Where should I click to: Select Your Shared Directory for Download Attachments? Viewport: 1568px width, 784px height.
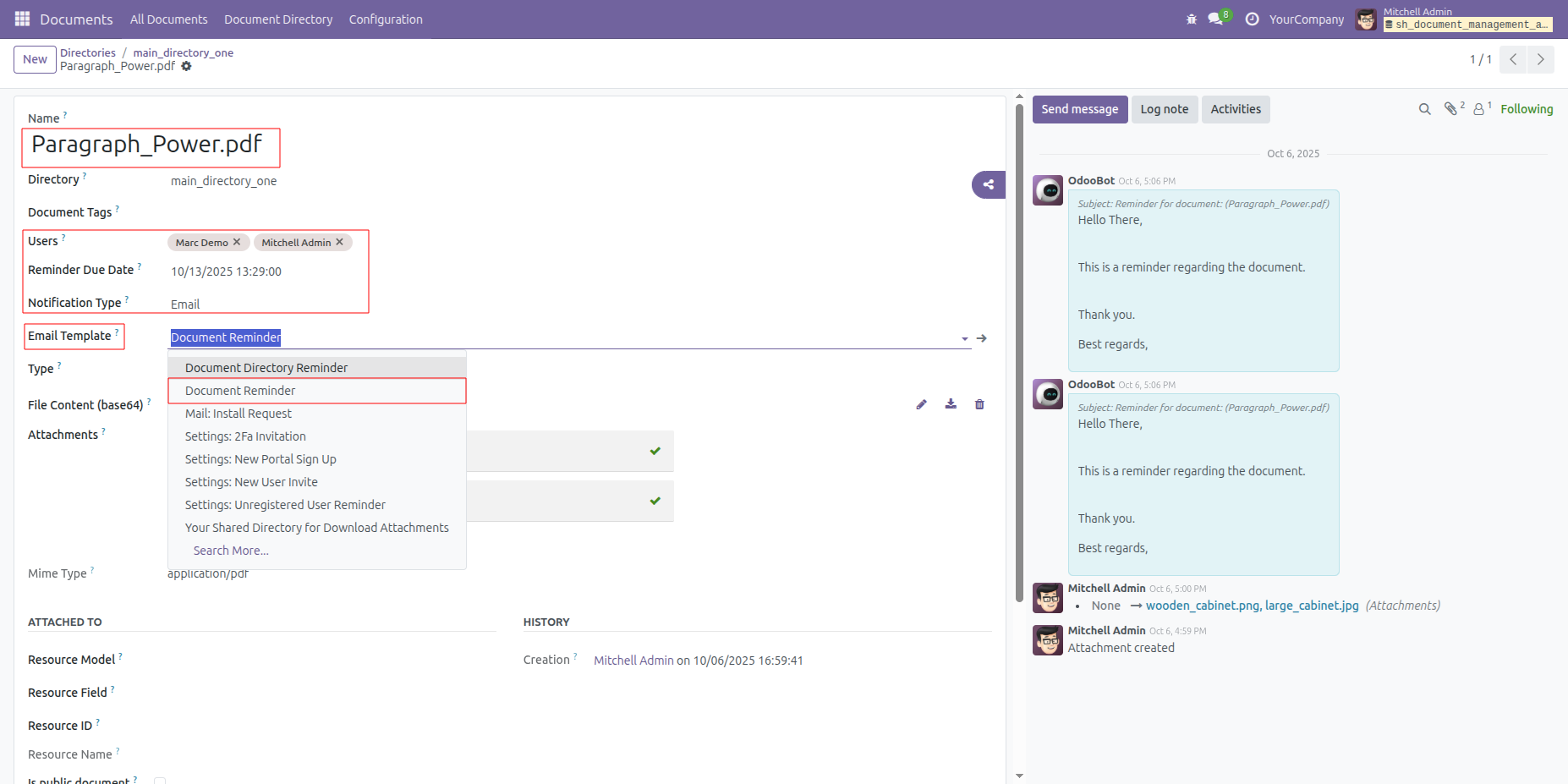coord(317,528)
